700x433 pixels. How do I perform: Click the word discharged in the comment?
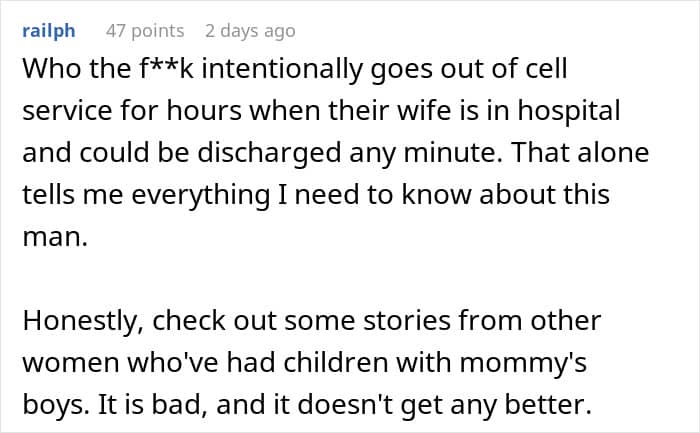(269, 153)
